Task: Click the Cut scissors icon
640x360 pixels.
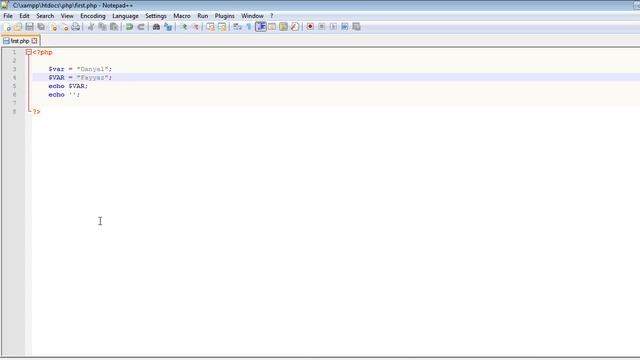Action: 91,27
